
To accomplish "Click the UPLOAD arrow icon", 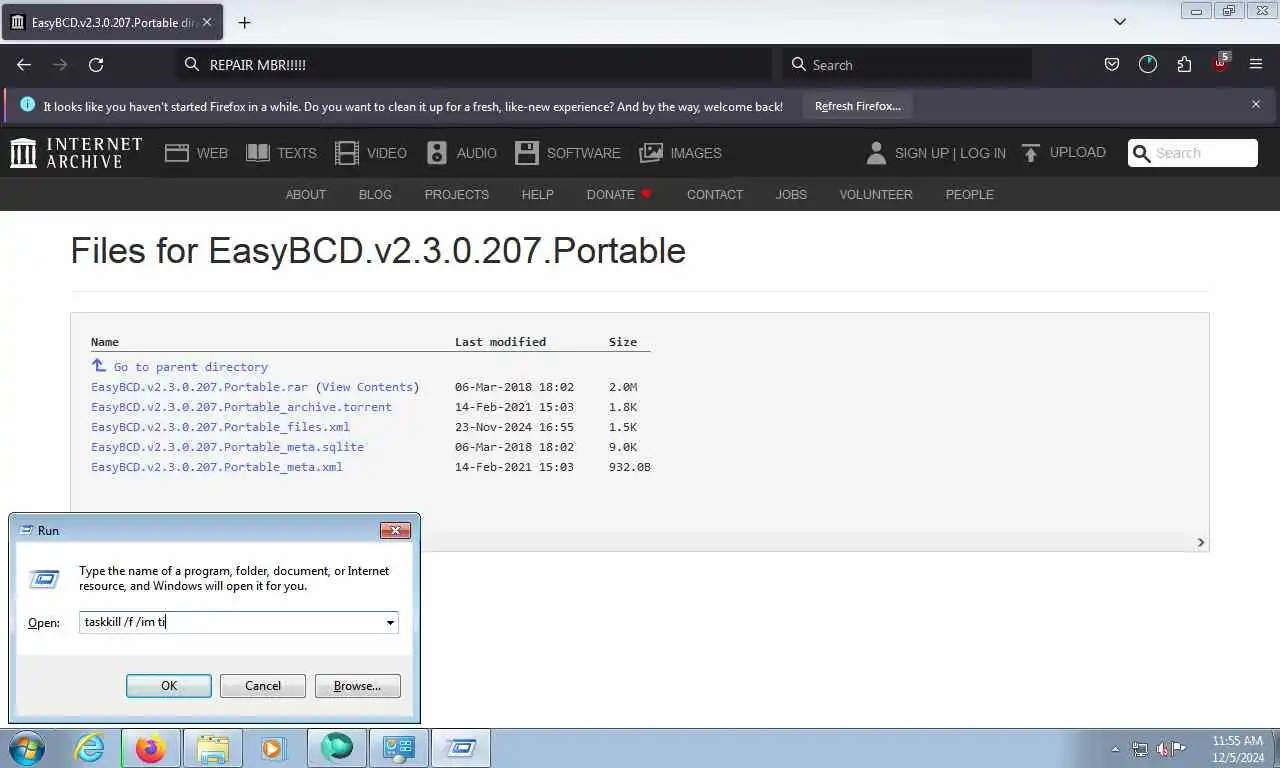I will [x=1031, y=153].
